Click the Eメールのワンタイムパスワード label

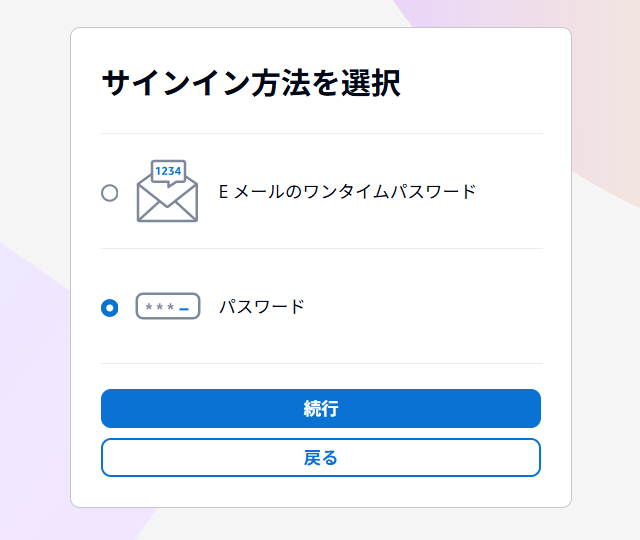tap(347, 191)
